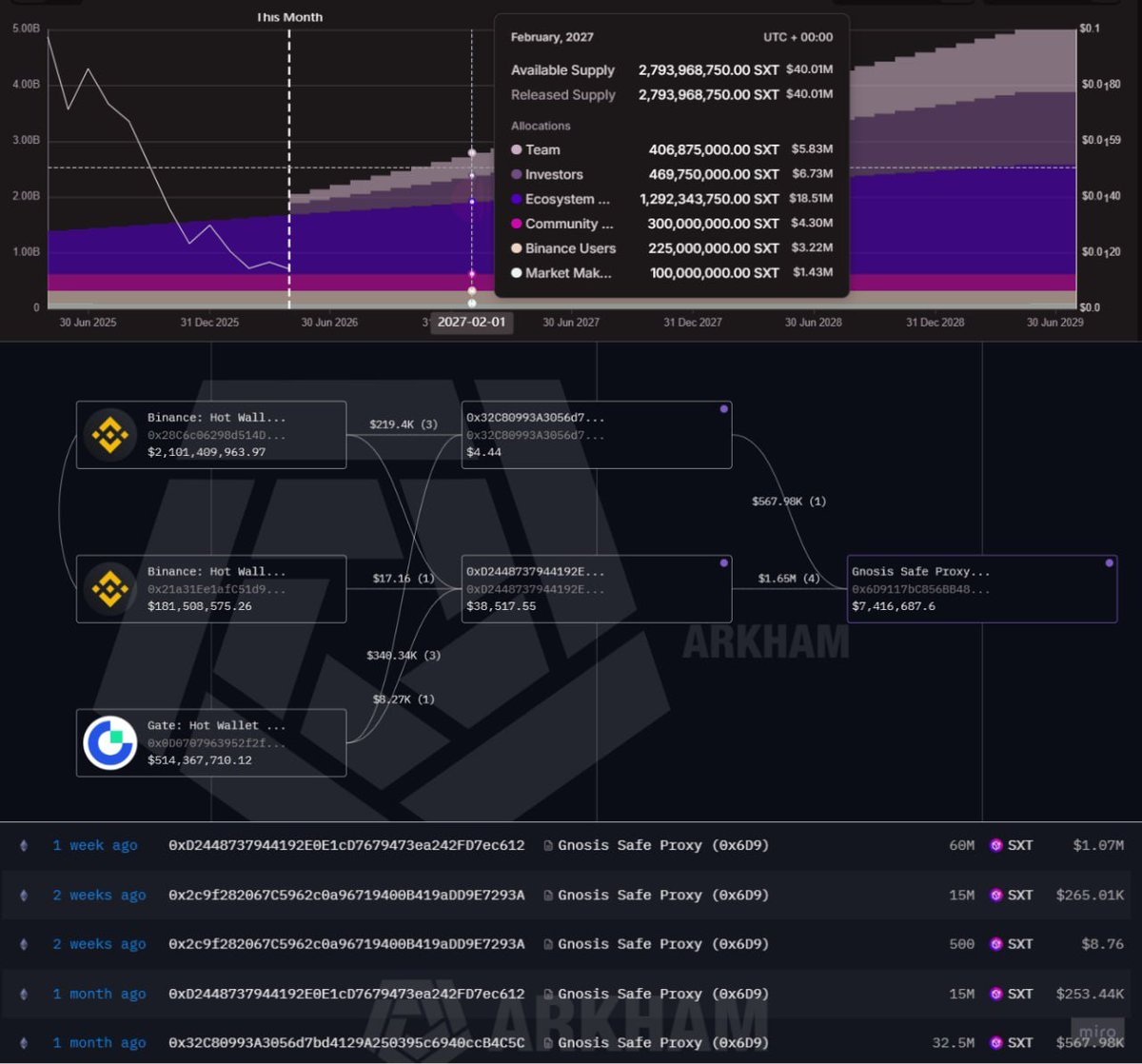Click the $8.27K (1) transfer edge label
The image size is (1142, 1064).
tap(404, 699)
